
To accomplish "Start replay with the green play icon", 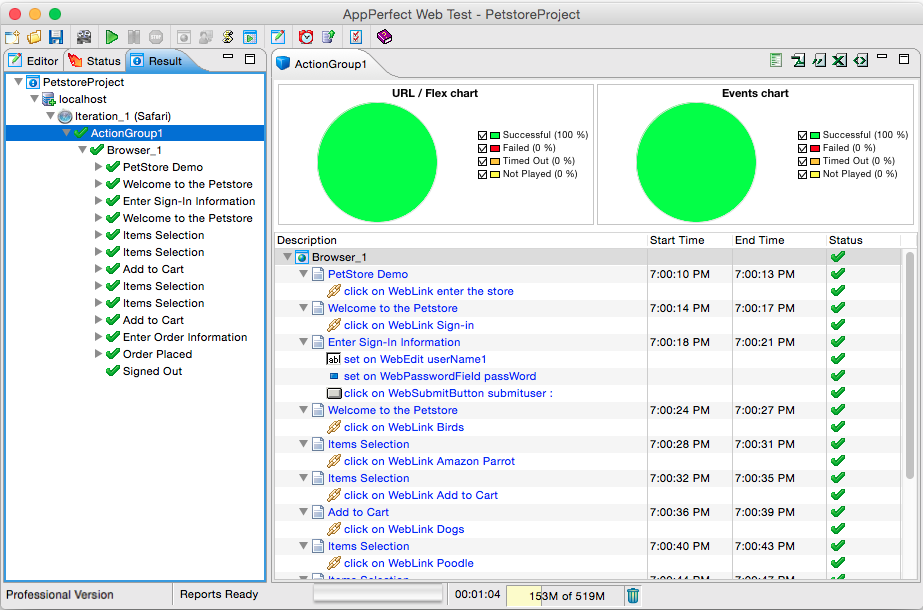I will (x=112, y=37).
